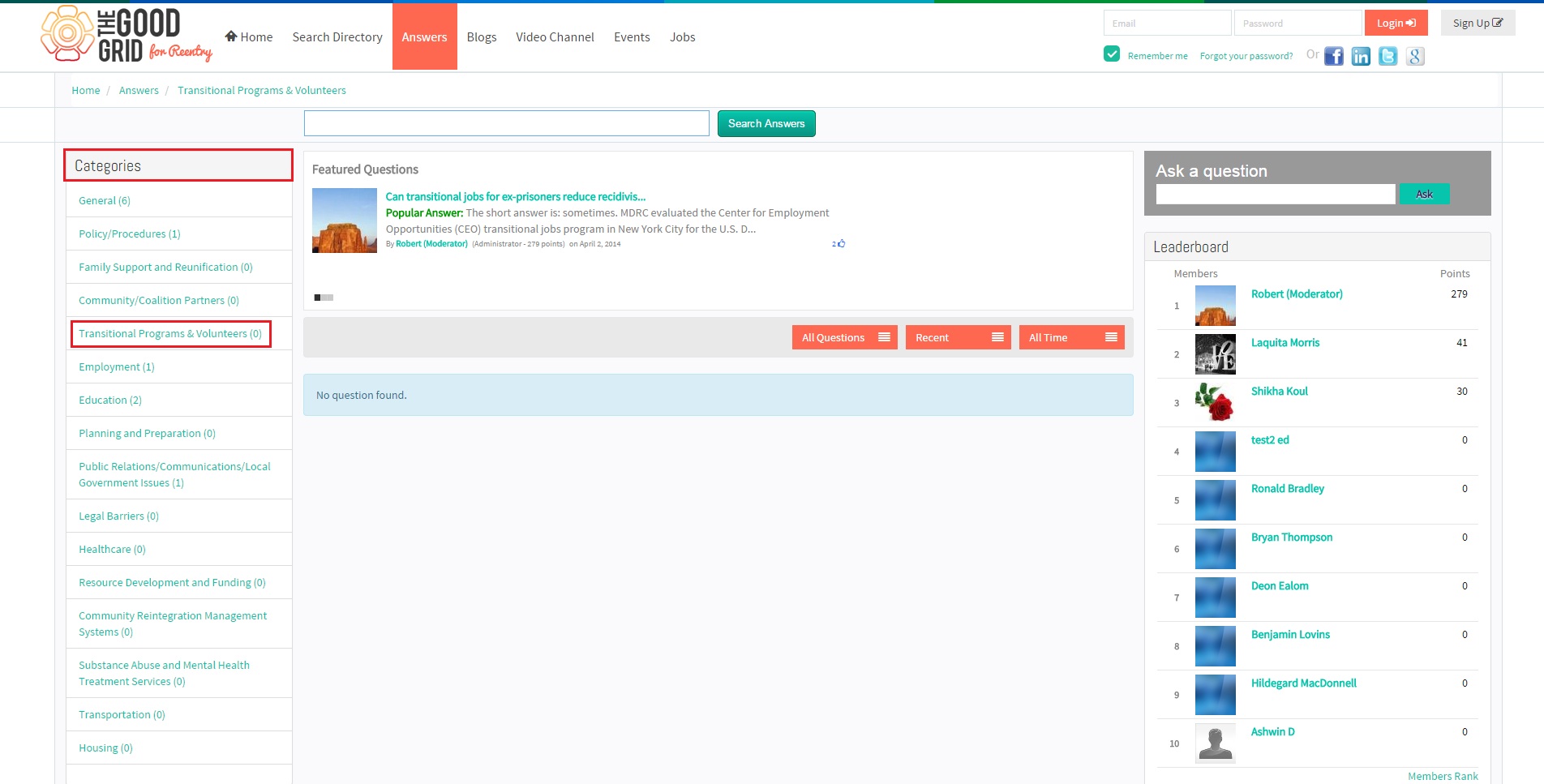
Task: Click the search answers text box
Action: 507,123
